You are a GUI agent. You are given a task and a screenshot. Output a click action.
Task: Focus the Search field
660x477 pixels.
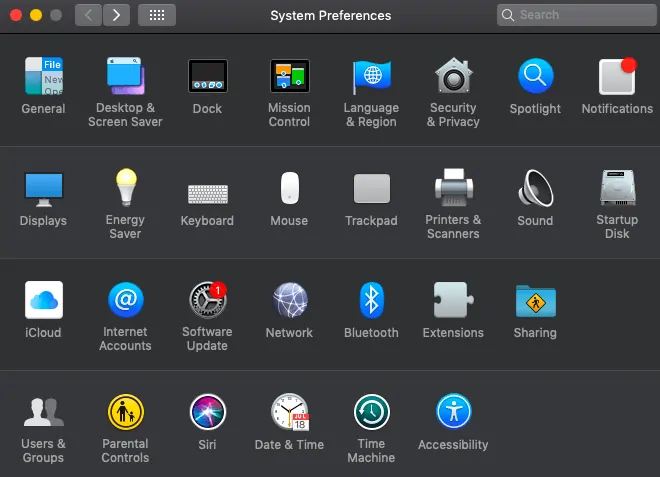[577, 15]
